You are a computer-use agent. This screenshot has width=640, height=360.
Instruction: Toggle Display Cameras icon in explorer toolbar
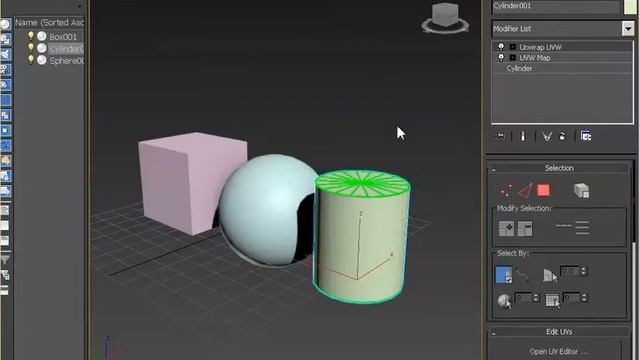5,69
